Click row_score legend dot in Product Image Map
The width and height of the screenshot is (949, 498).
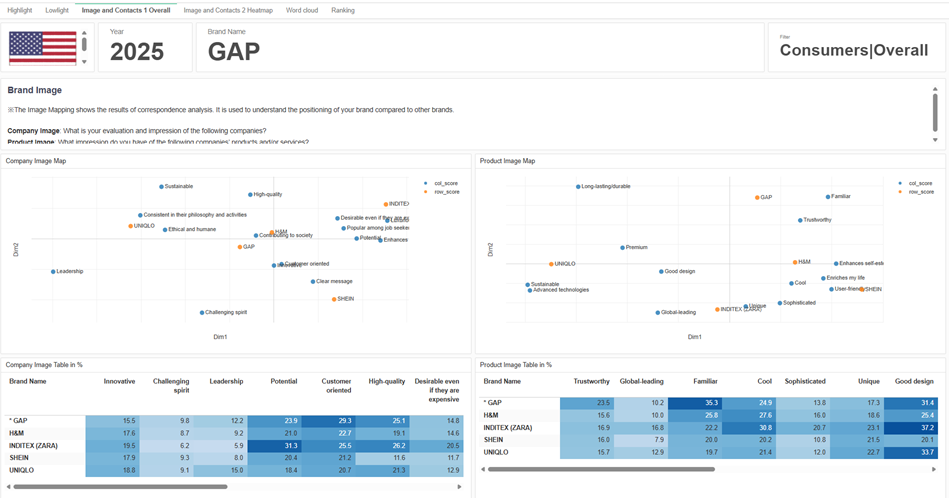click(x=899, y=191)
